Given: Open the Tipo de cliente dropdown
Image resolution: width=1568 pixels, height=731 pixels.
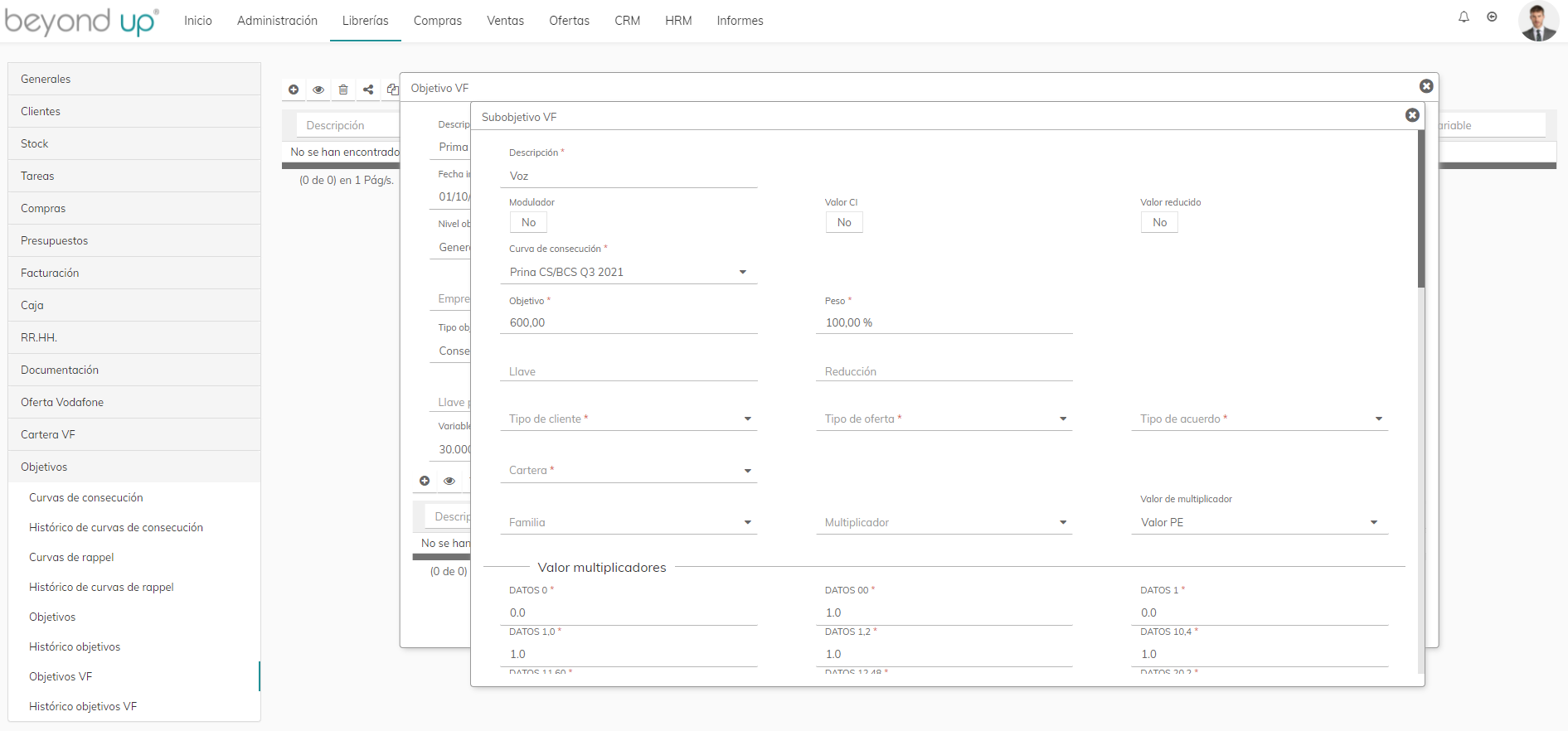Looking at the screenshot, I should [629, 419].
